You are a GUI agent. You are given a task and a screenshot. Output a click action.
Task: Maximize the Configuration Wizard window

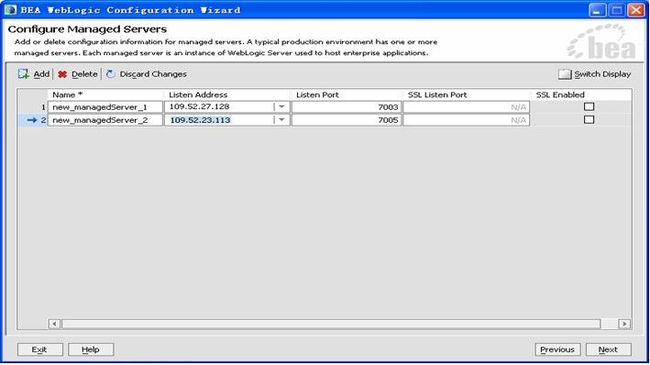tap(616, 10)
